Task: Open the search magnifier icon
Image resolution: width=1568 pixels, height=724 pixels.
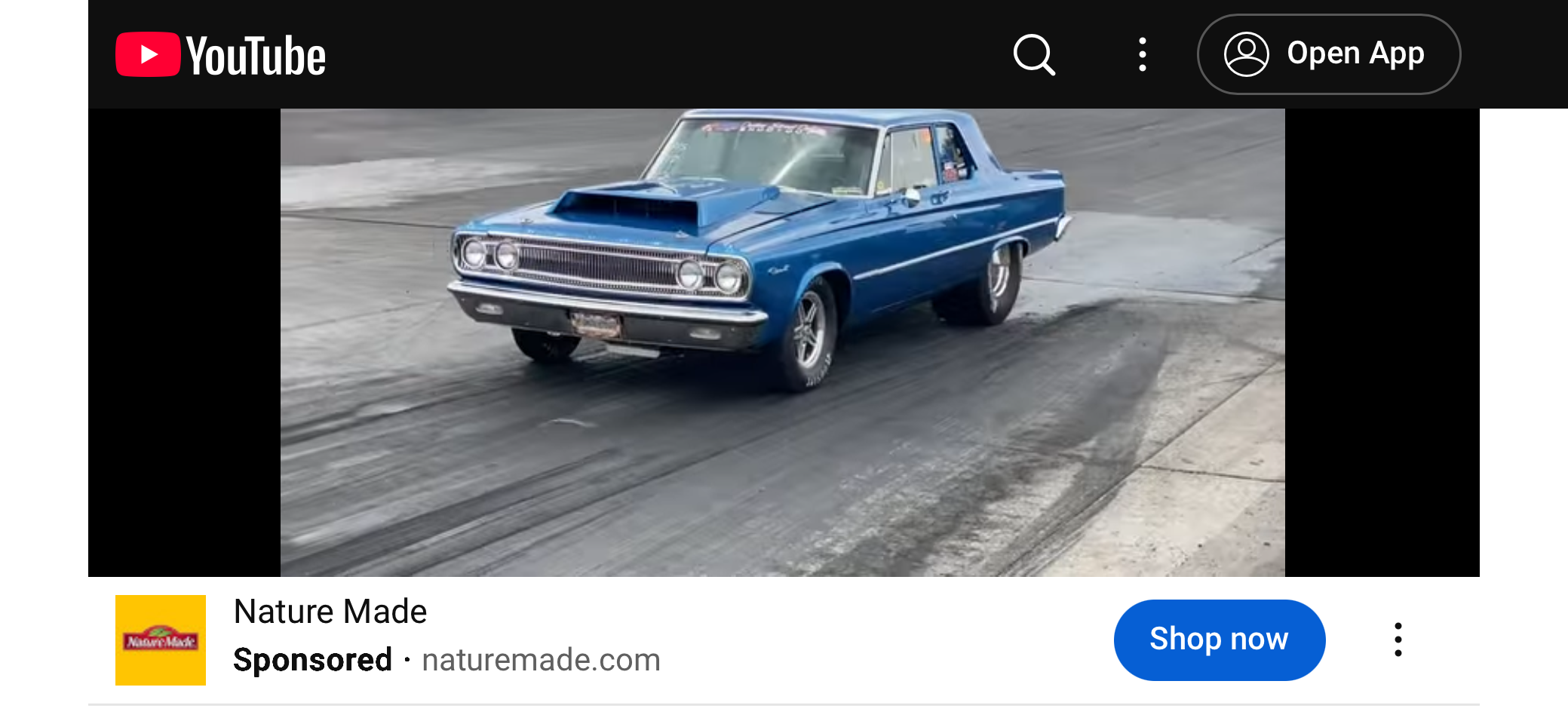Action: tap(1034, 54)
